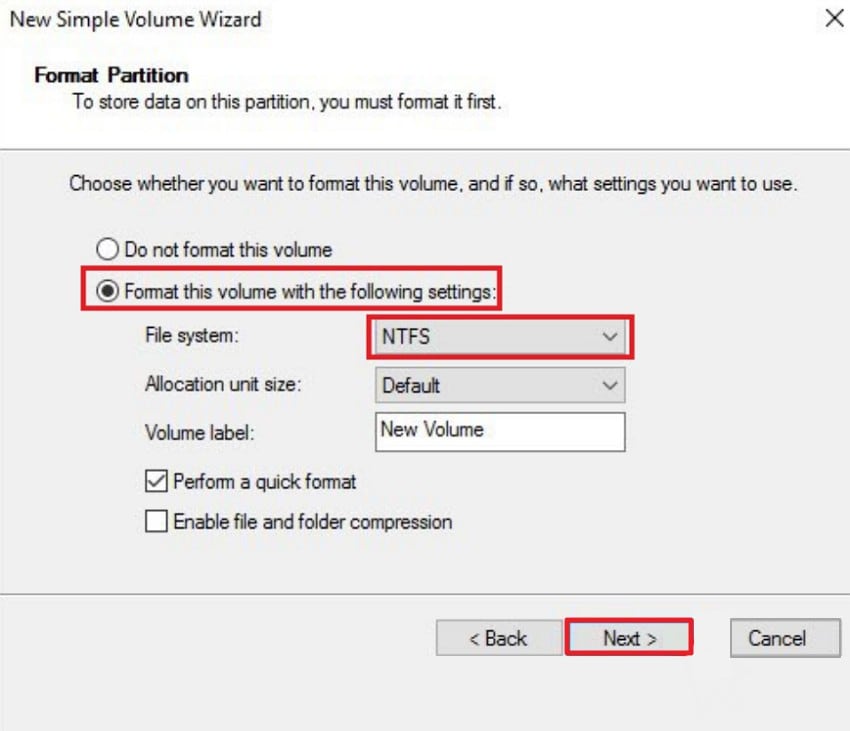Click inside the Volume label text field
This screenshot has width=850, height=731.
tap(500, 431)
